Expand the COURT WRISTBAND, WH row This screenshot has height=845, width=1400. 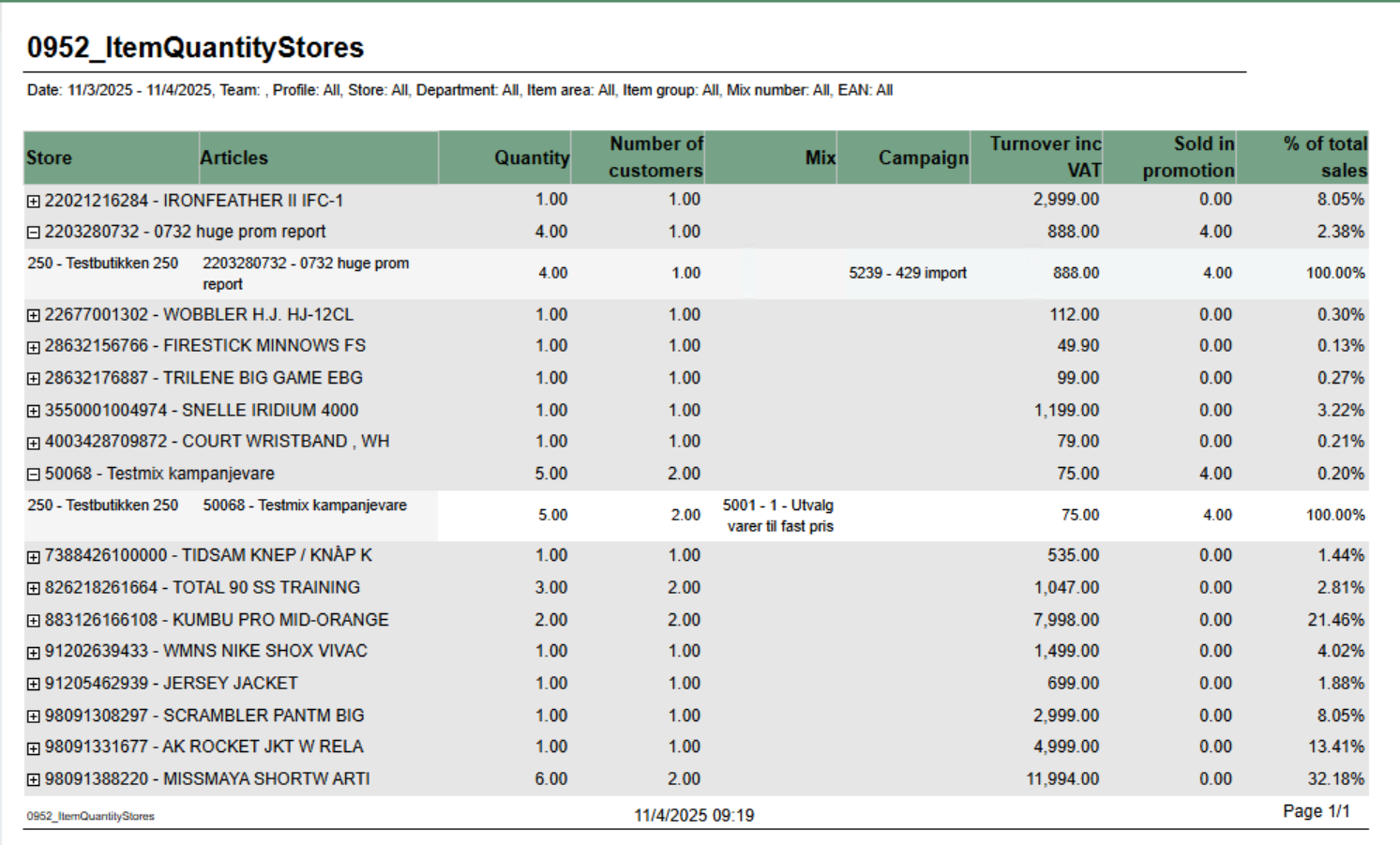(x=34, y=443)
